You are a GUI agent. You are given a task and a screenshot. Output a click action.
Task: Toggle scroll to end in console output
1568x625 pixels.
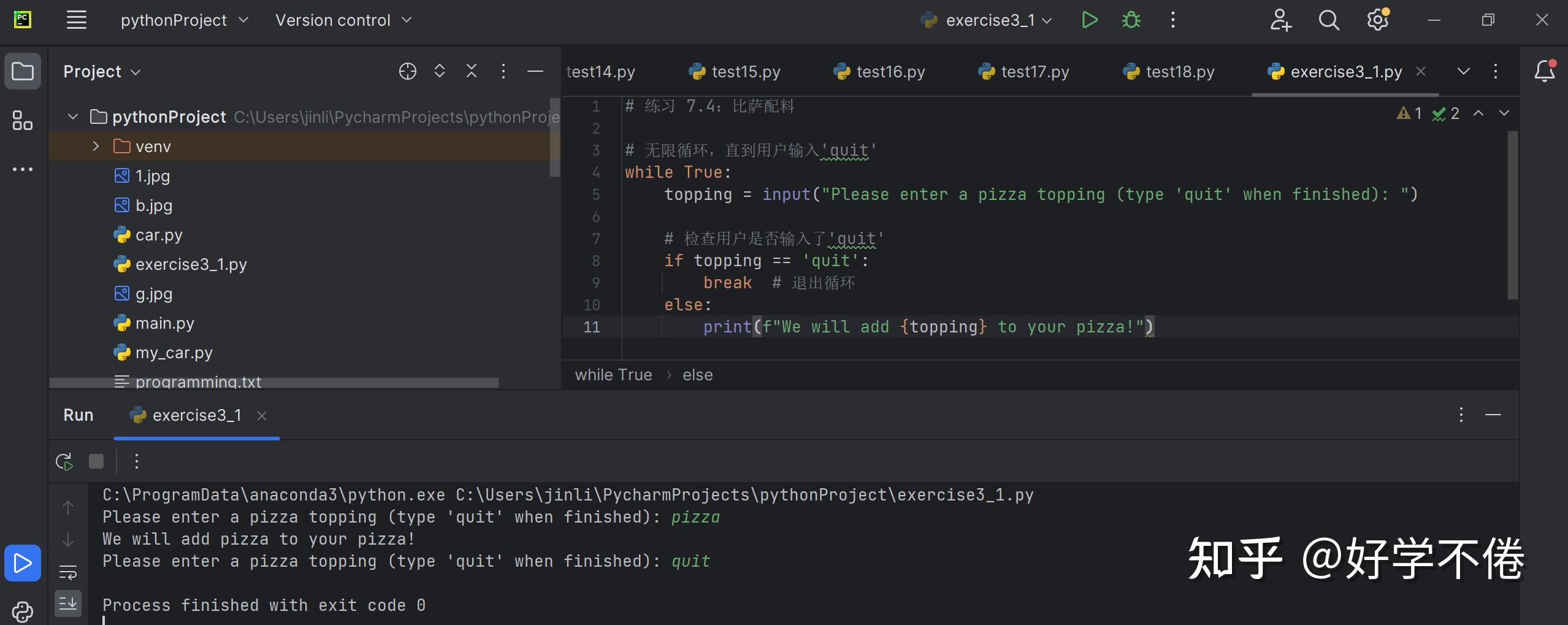[x=68, y=603]
